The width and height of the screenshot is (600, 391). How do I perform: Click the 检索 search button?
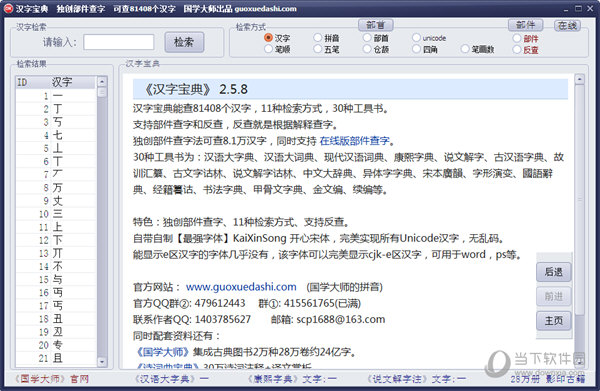(x=184, y=42)
